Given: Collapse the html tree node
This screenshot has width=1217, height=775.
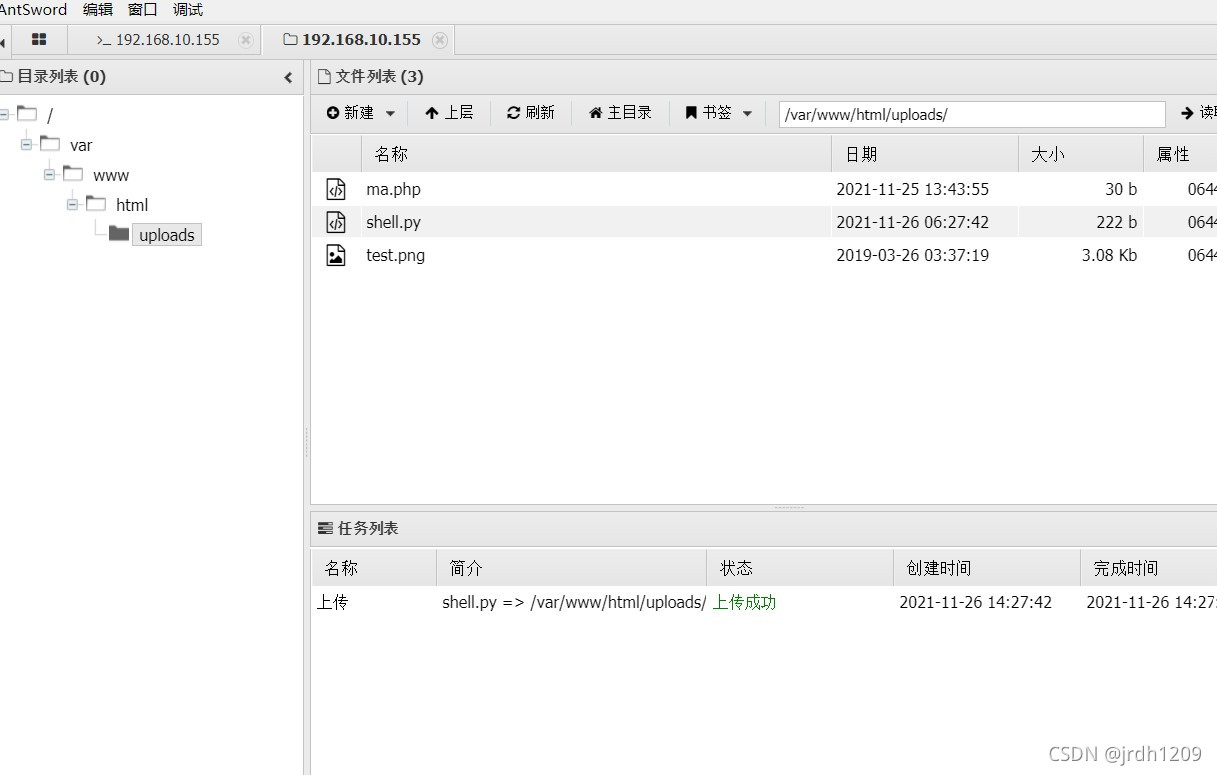Looking at the screenshot, I should [x=73, y=205].
